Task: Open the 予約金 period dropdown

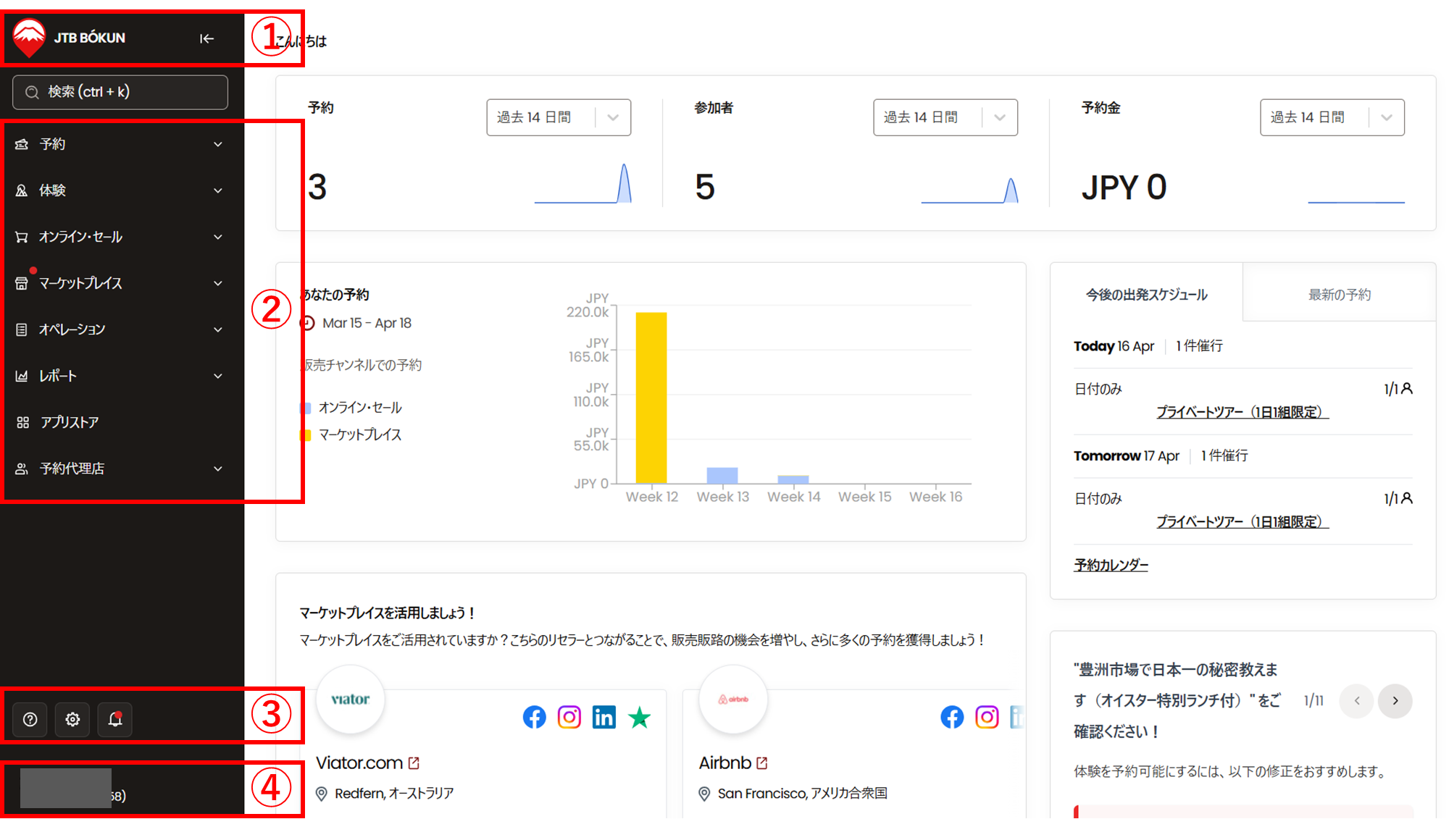Action: [1332, 117]
